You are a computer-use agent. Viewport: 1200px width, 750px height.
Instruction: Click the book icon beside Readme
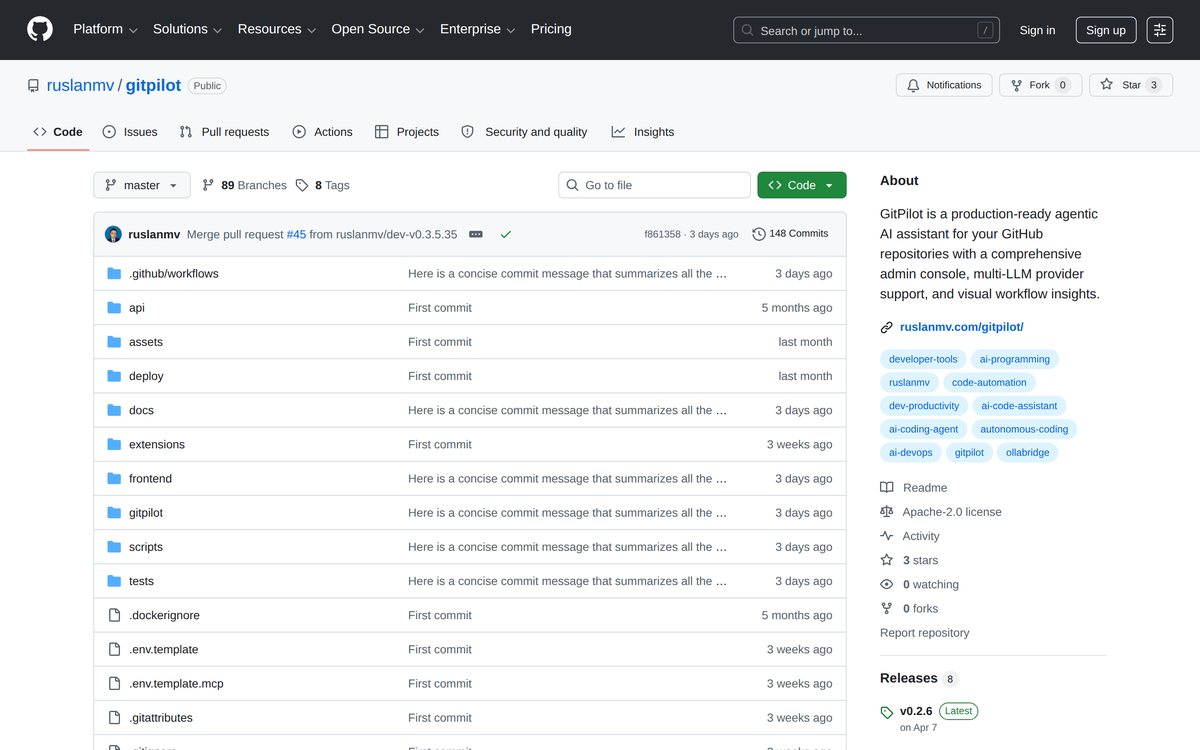[887, 487]
